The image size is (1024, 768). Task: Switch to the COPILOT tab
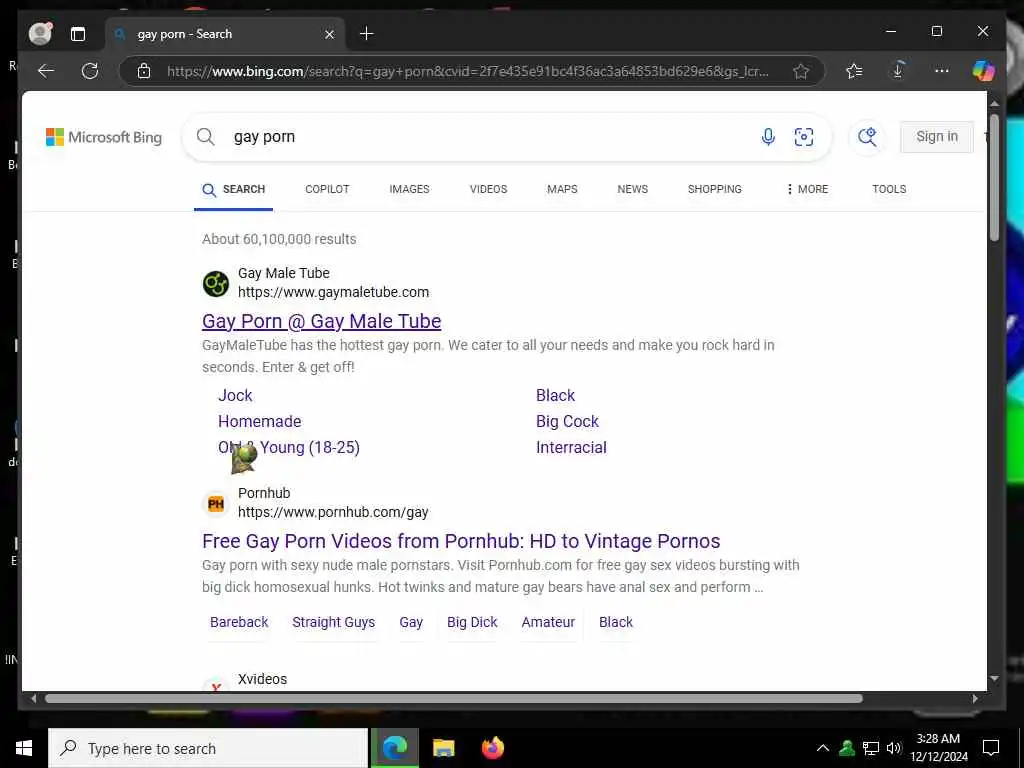point(327,189)
